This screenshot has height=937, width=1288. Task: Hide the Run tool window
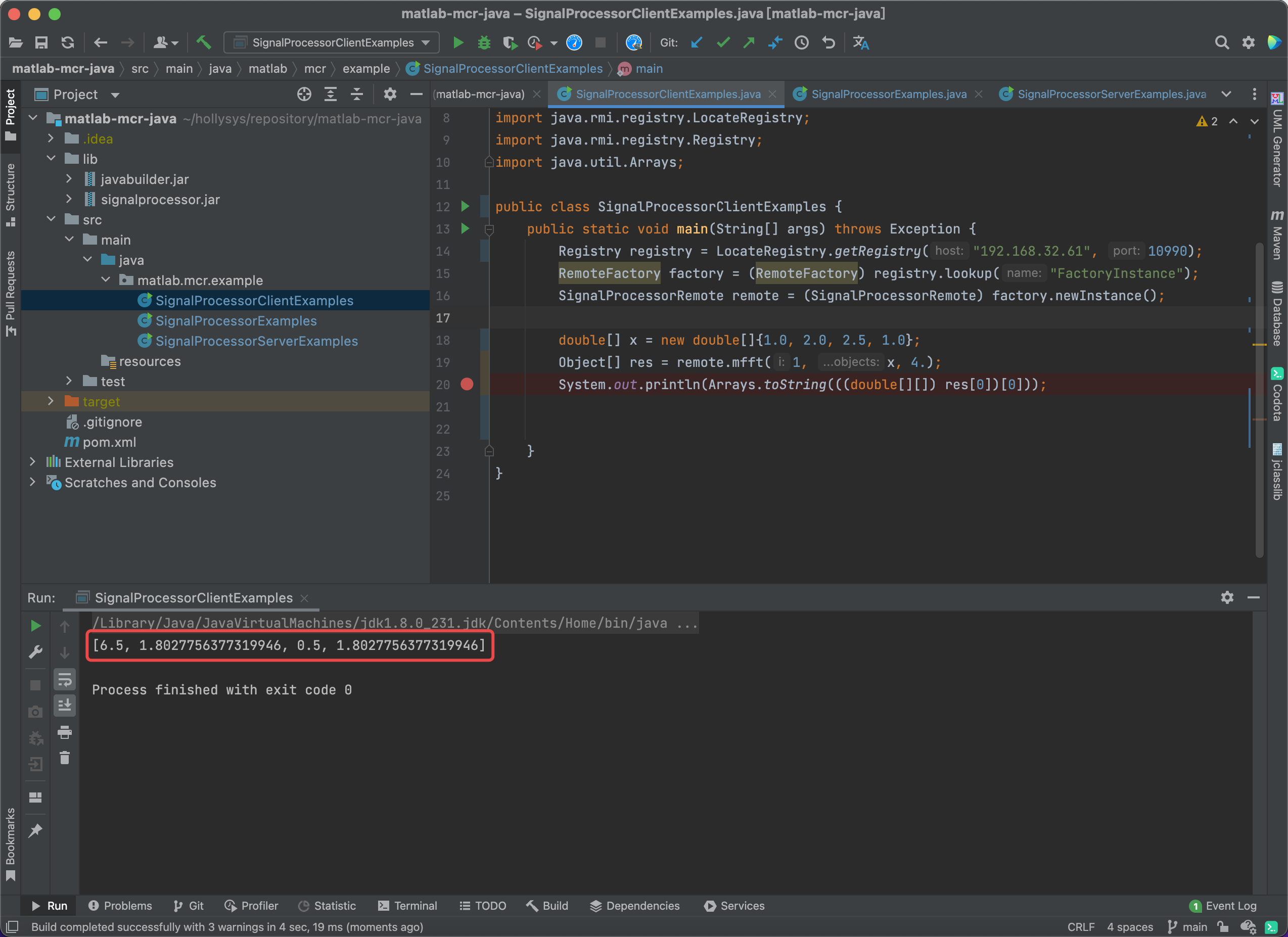click(1254, 597)
